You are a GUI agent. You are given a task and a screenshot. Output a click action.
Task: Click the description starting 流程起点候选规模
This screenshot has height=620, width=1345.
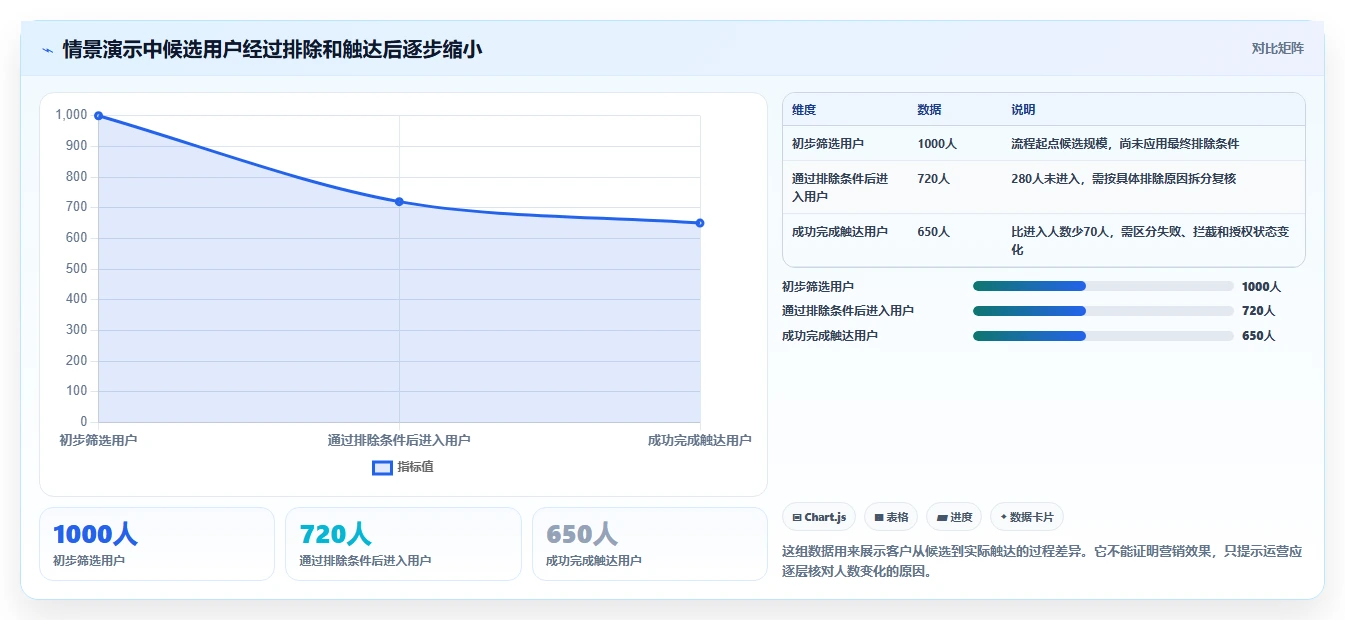tap(1125, 144)
